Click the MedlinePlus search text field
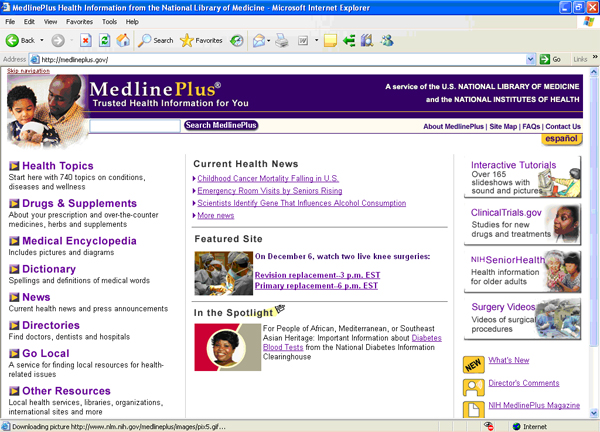 point(135,126)
